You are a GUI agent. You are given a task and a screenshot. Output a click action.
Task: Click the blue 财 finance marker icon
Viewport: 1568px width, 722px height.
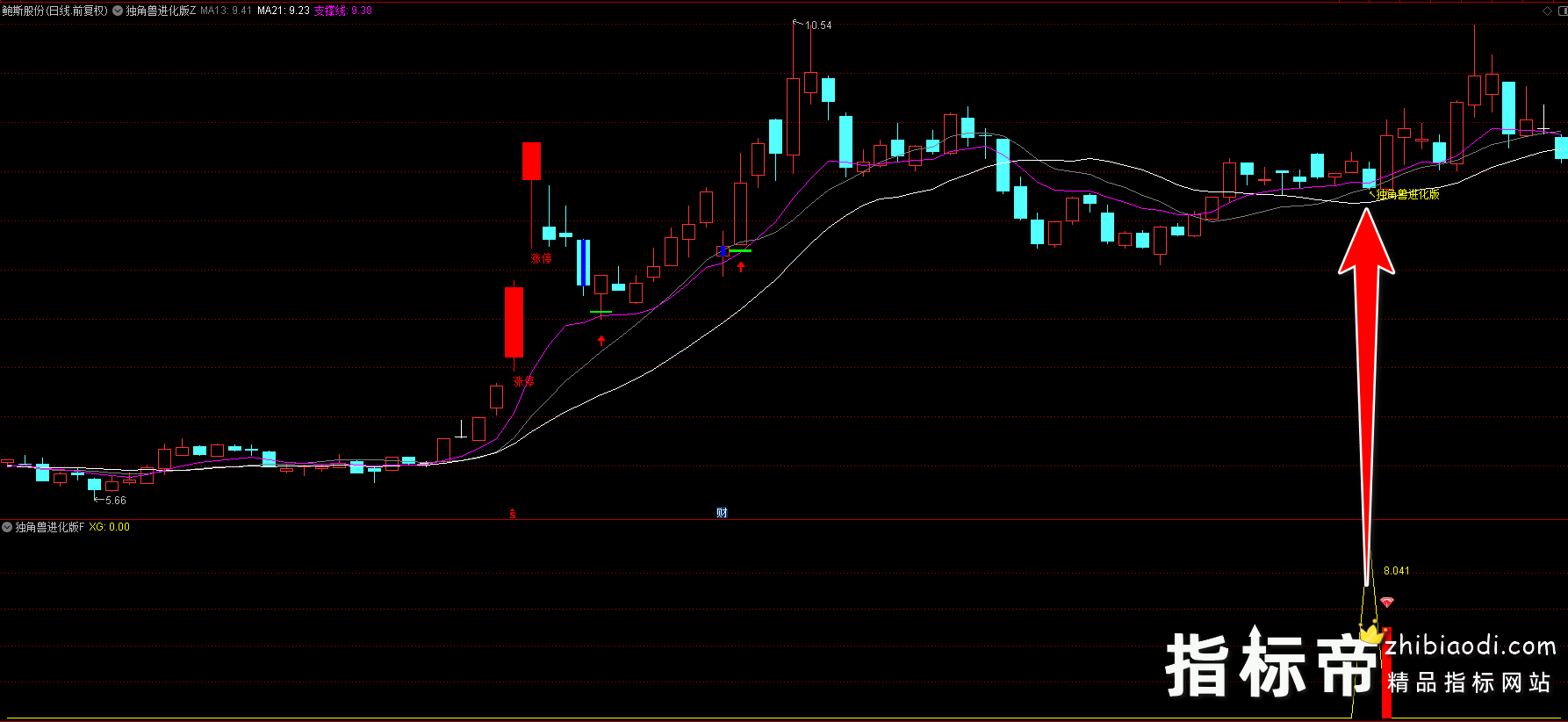(x=722, y=513)
